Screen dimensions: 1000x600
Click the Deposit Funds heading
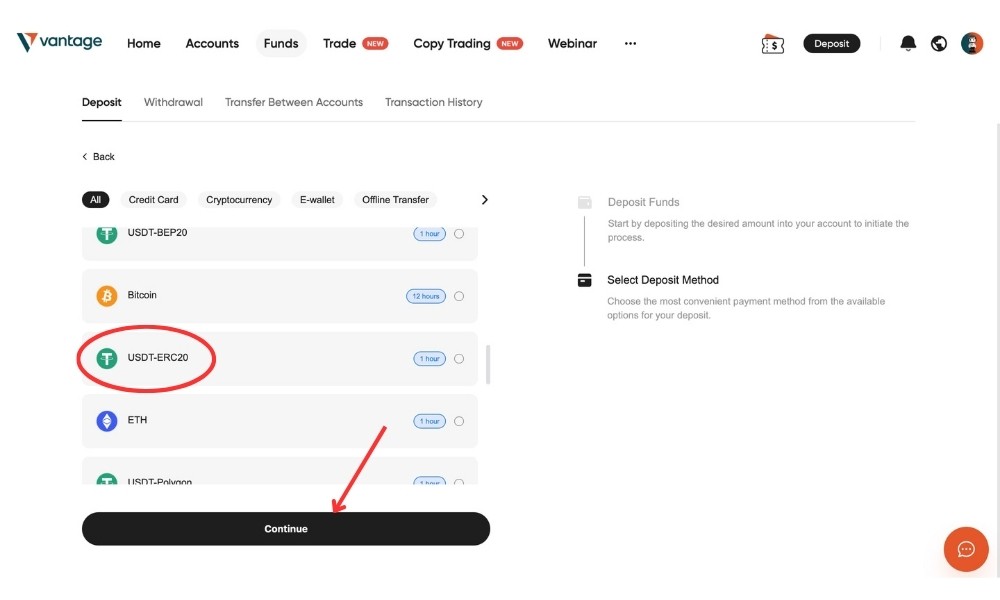643,202
